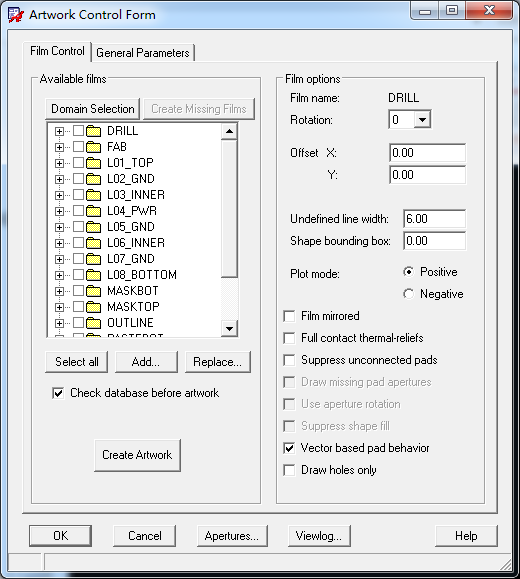Open the Rotation dropdown
This screenshot has height=579, width=520.
coord(422,120)
